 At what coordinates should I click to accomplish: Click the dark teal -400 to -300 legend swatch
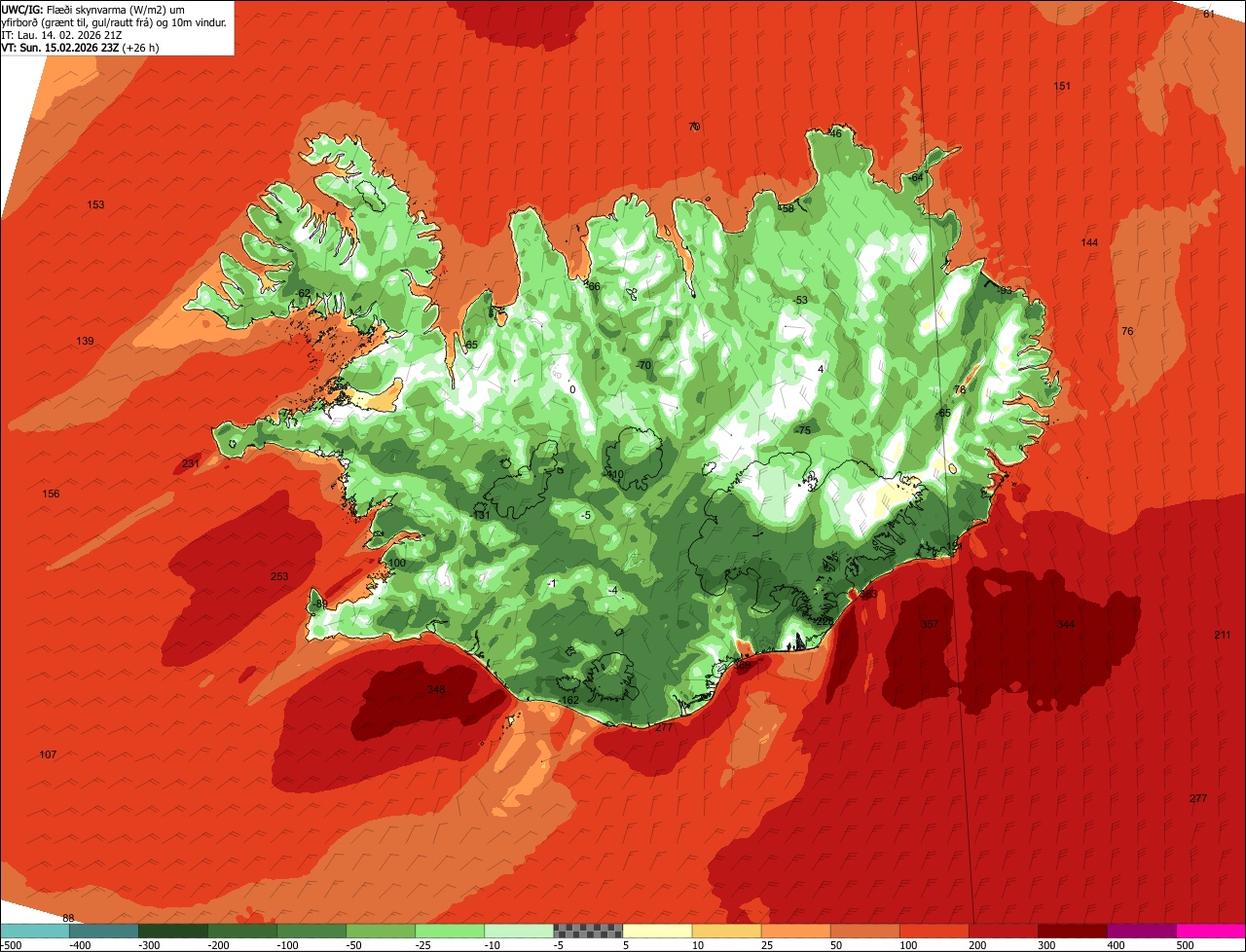click(104, 931)
